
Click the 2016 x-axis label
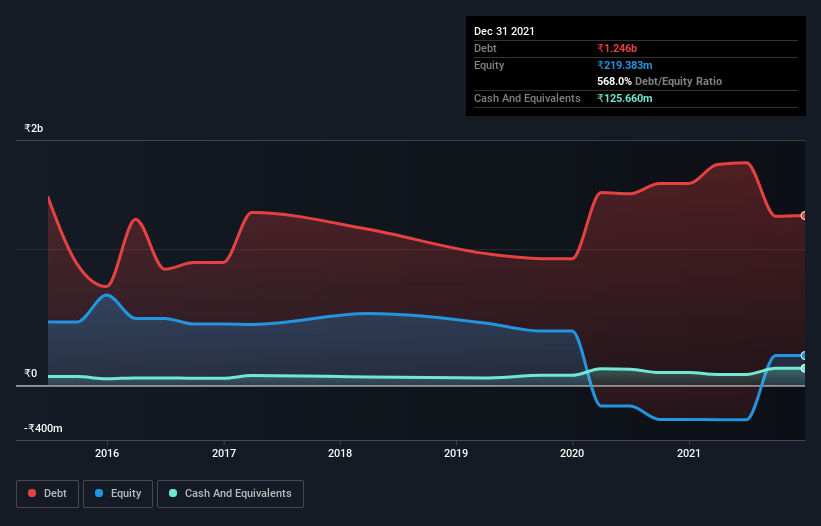107,453
